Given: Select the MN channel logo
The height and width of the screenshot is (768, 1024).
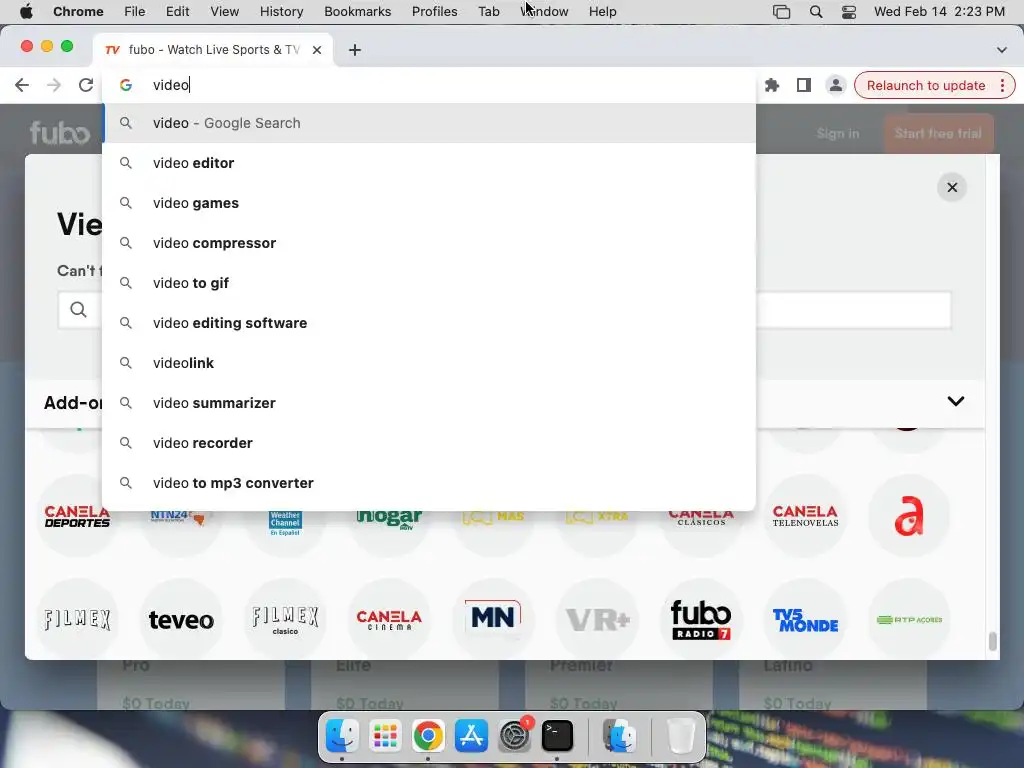Looking at the screenshot, I should [493, 619].
